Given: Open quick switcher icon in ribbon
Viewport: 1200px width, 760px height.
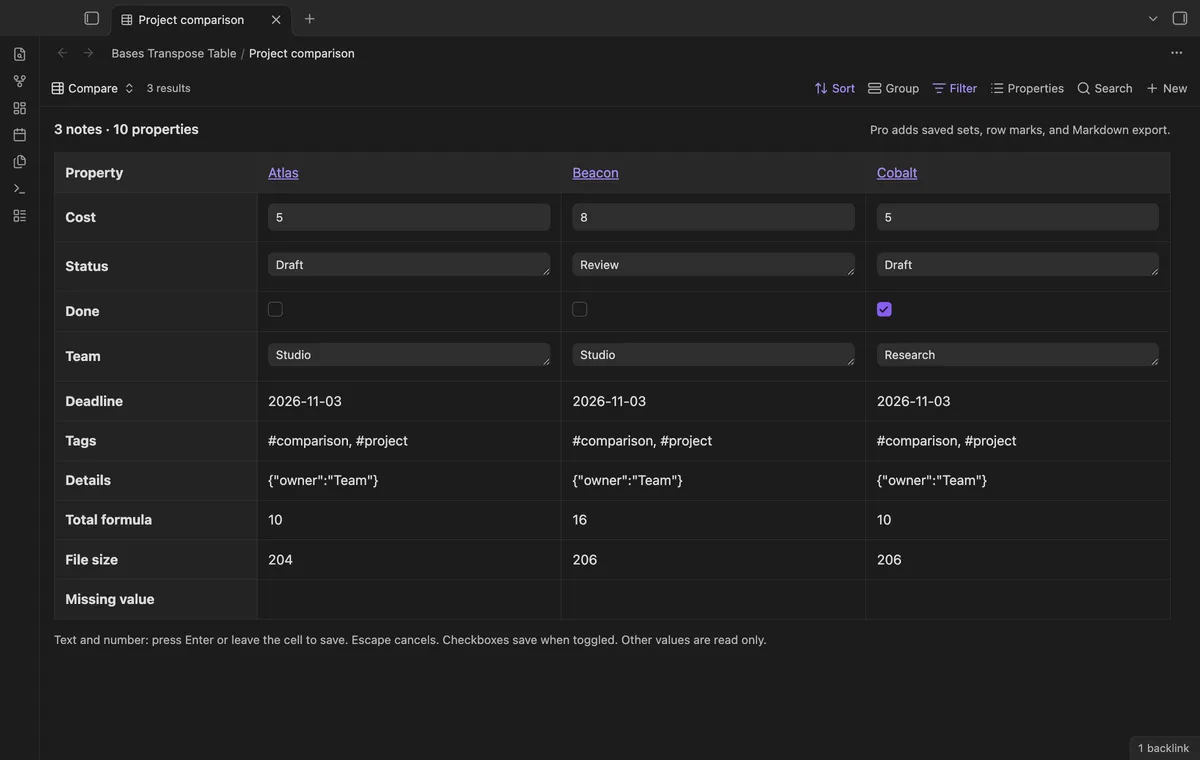Looking at the screenshot, I should (x=19, y=54).
